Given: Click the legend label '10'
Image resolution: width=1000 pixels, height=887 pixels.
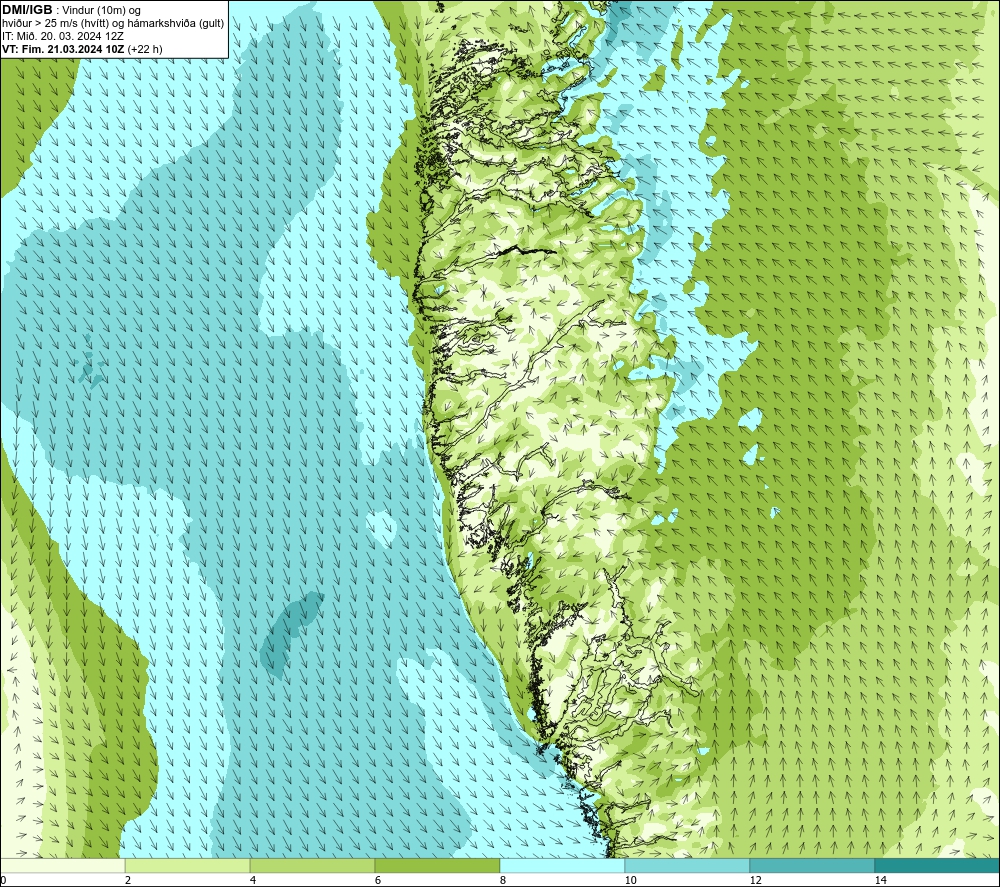Looking at the screenshot, I should [630, 881].
